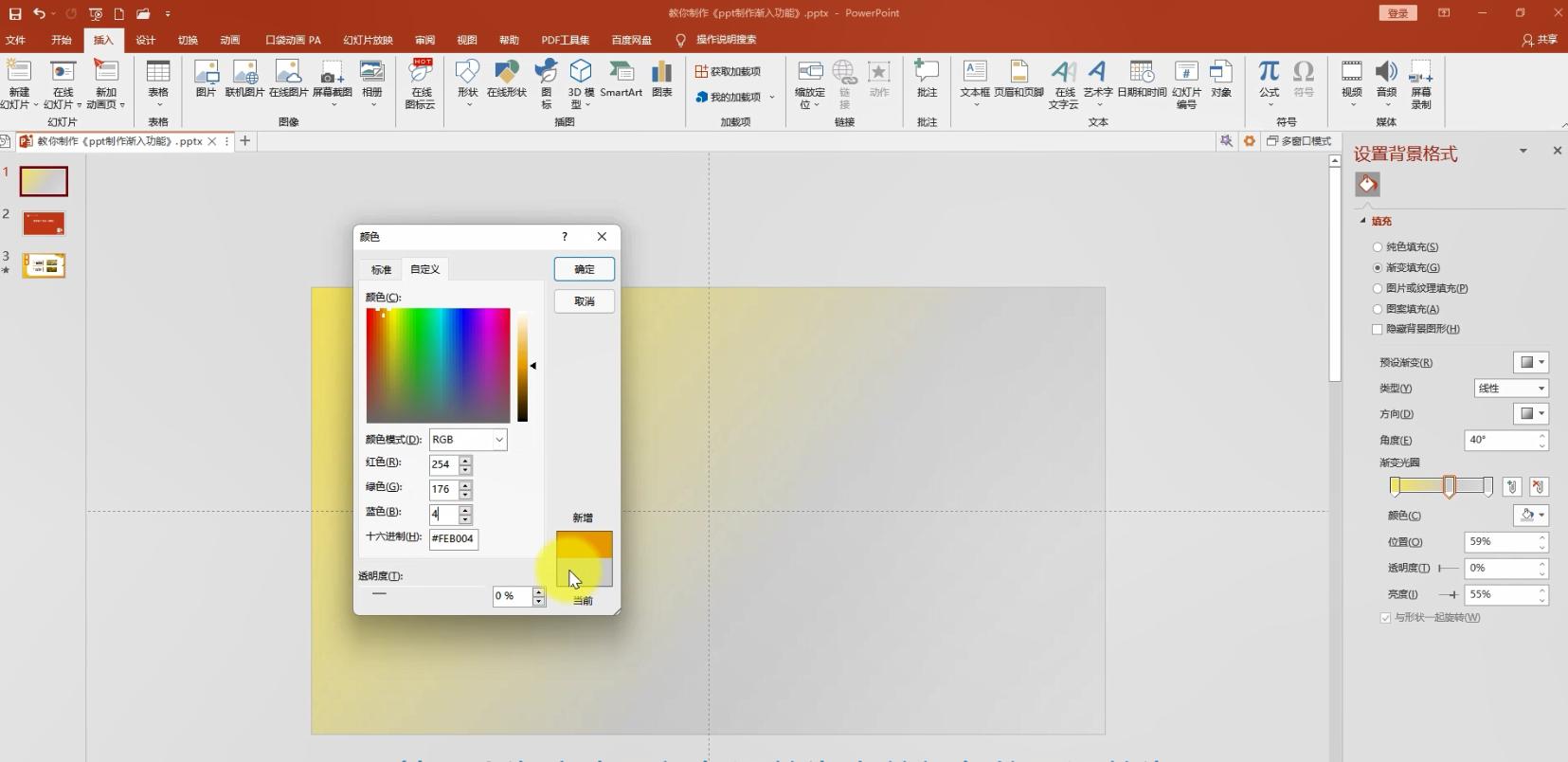The width and height of the screenshot is (1568, 762).
Task: Open the 设计 ribbon tab
Action: (x=145, y=40)
